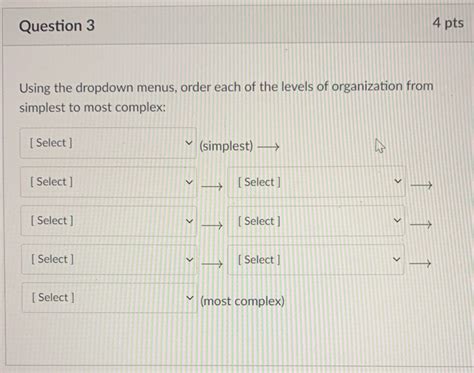Viewport: 474px width, 373px height.
Task: Click the chevron on the third-row right select
Action: click(x=397, y=220)
